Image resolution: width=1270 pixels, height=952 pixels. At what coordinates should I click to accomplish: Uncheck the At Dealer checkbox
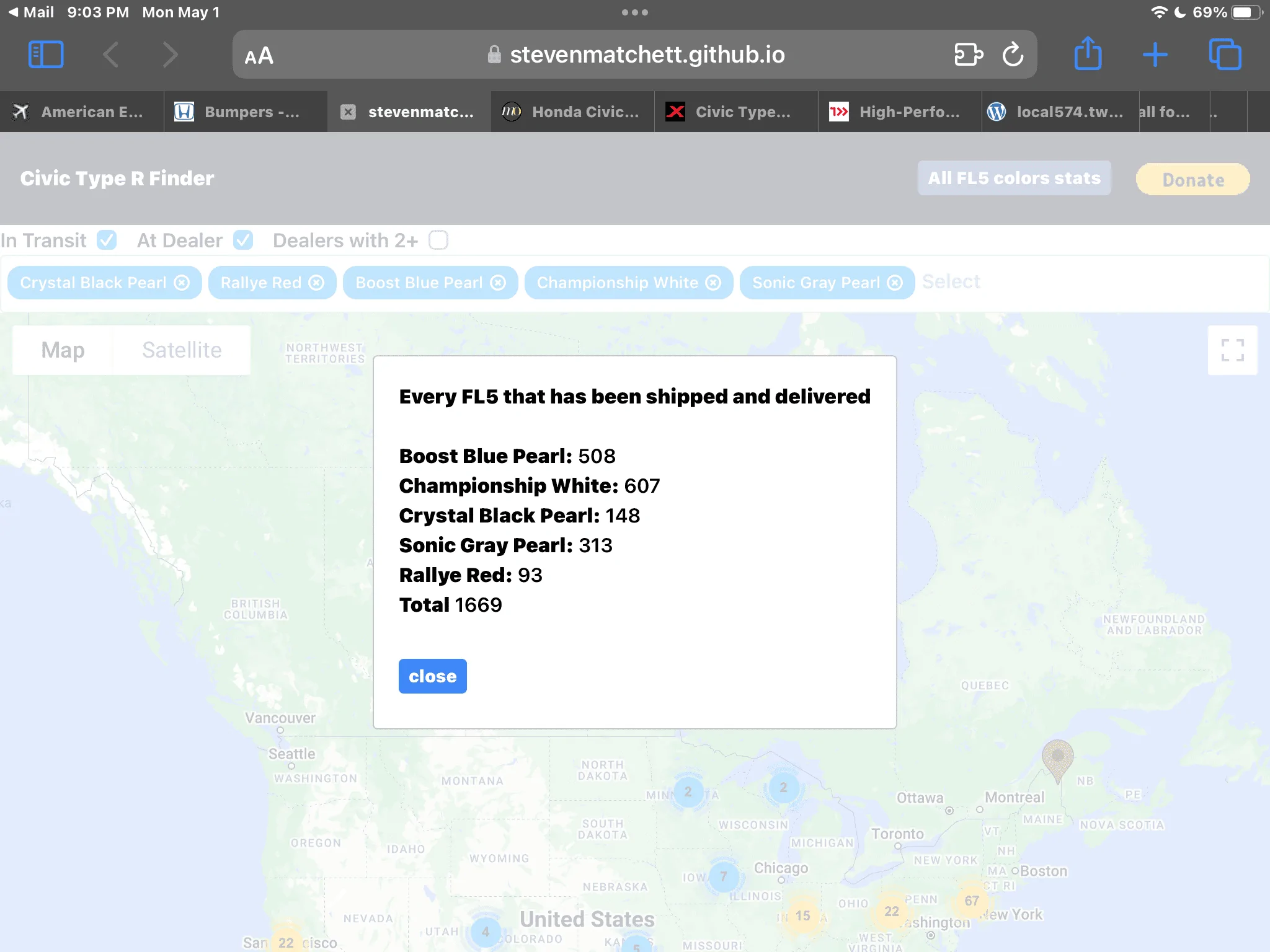click(x=243, y=240)
